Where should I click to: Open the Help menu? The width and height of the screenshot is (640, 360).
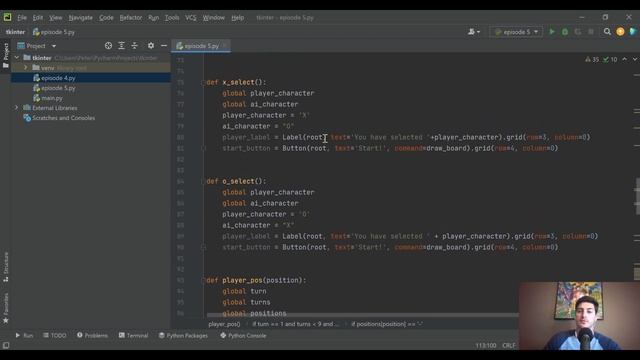(x=238, y=18)
